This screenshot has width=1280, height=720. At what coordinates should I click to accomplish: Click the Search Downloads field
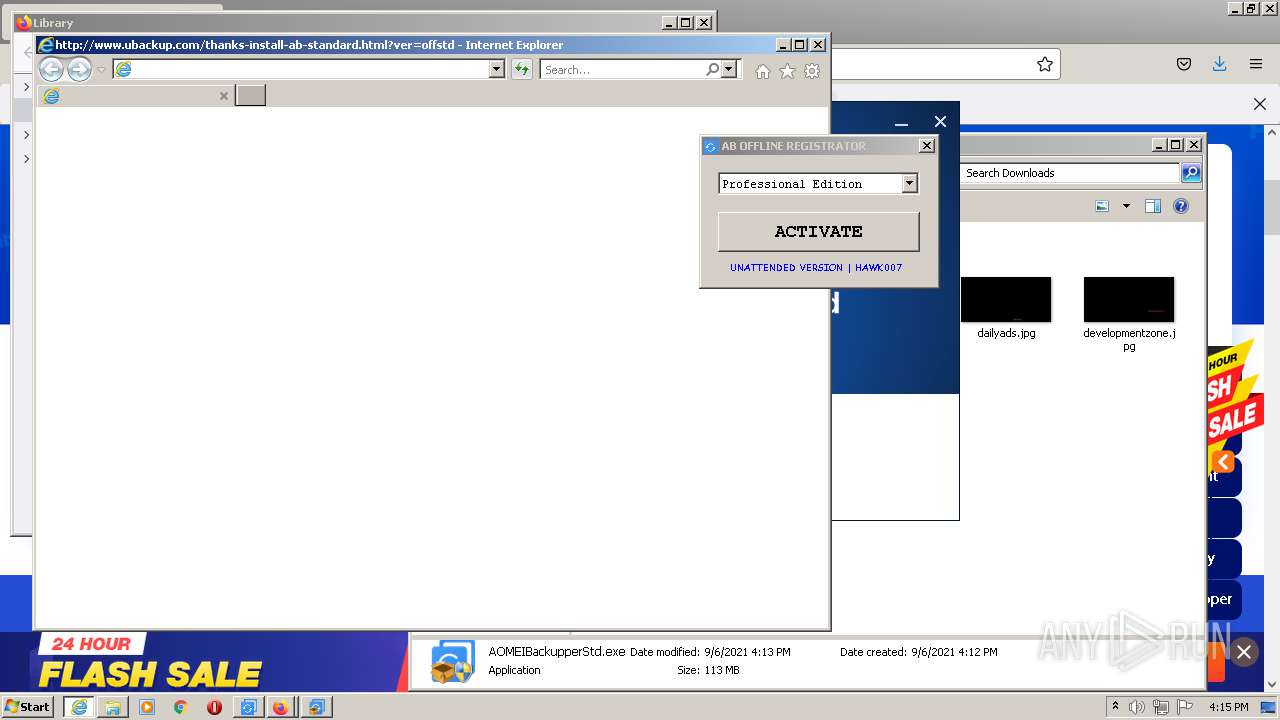1070,173
